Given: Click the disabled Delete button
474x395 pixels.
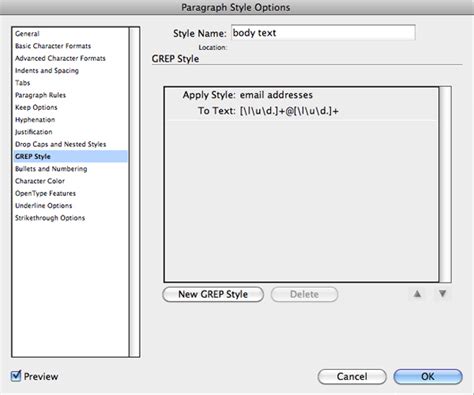Looking at the screenshot, I should 304,294.
